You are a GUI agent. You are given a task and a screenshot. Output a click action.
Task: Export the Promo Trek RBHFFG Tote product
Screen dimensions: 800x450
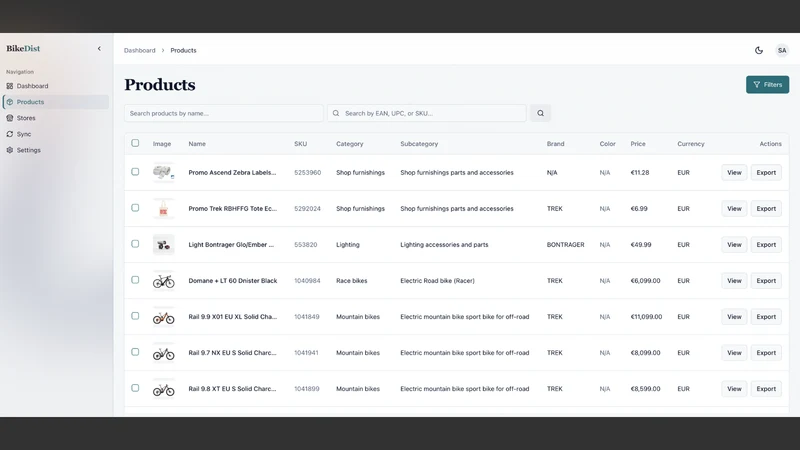point(766,209)
